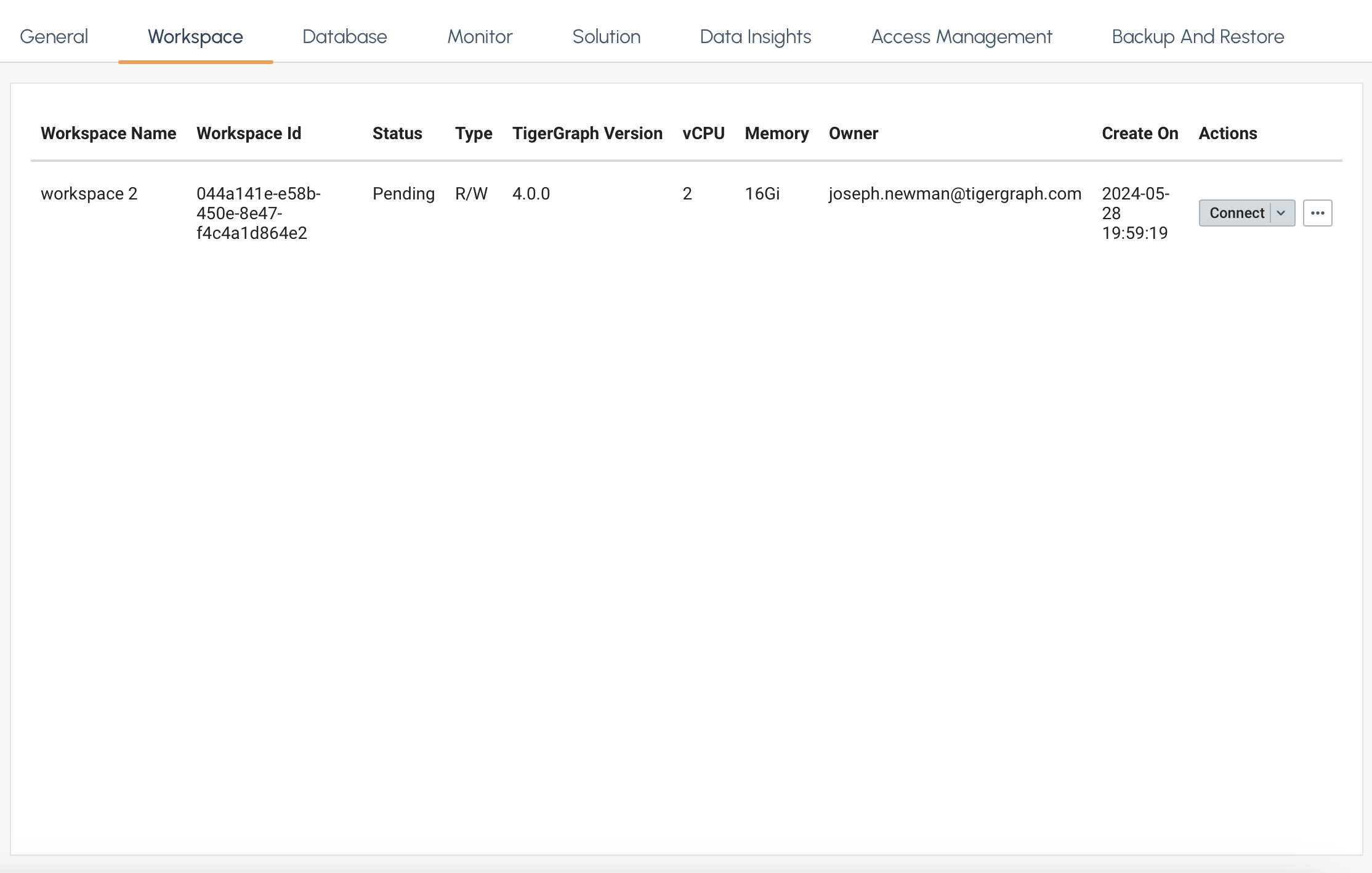Click the Create On column header

pyautogui.click(x=1140, y=133)
